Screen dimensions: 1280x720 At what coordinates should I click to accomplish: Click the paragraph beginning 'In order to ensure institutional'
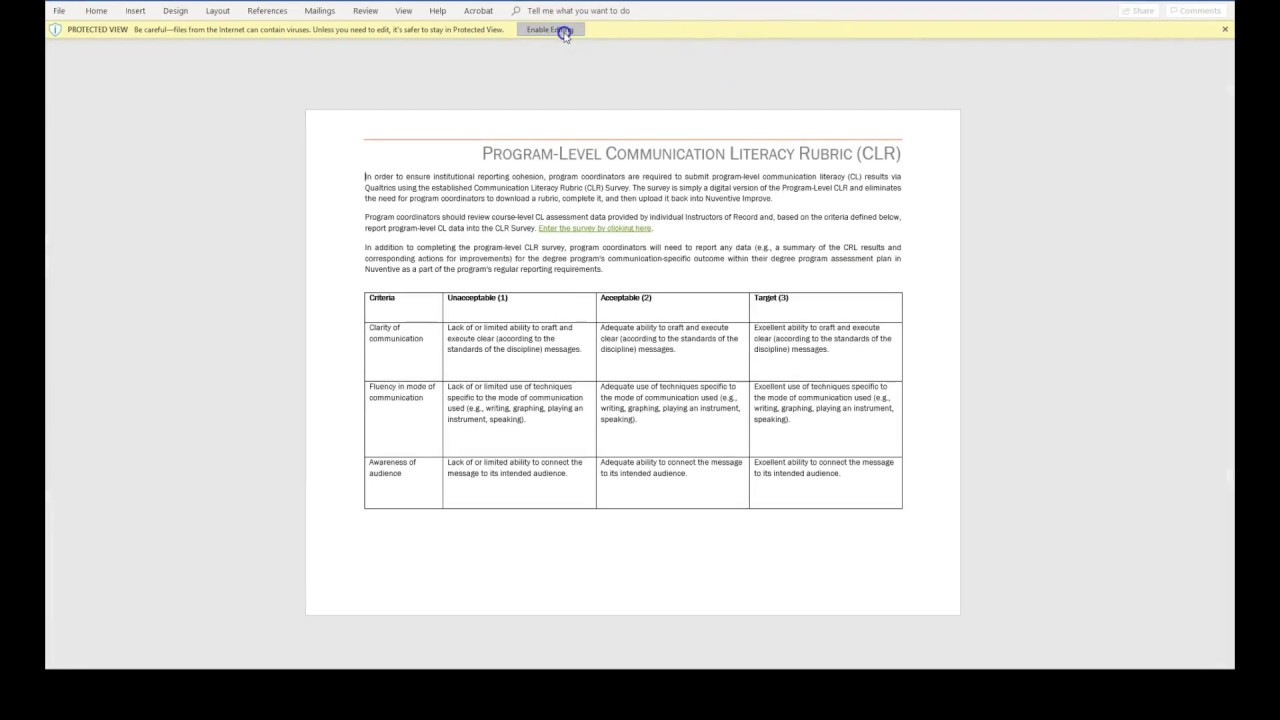(x=633, y=187)
